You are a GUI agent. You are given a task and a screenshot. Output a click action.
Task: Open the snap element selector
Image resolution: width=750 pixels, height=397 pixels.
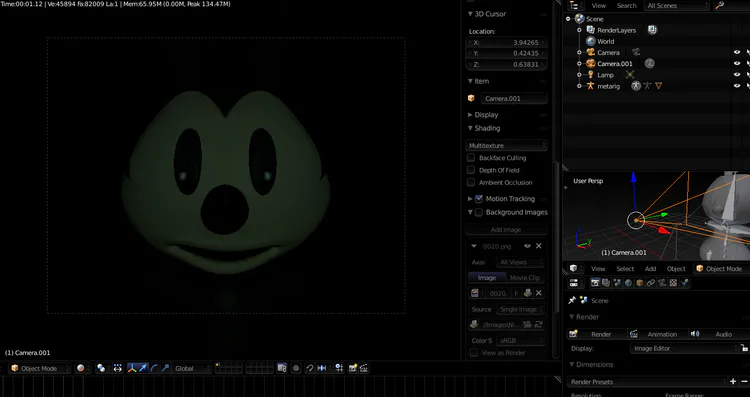coord(322,368)
